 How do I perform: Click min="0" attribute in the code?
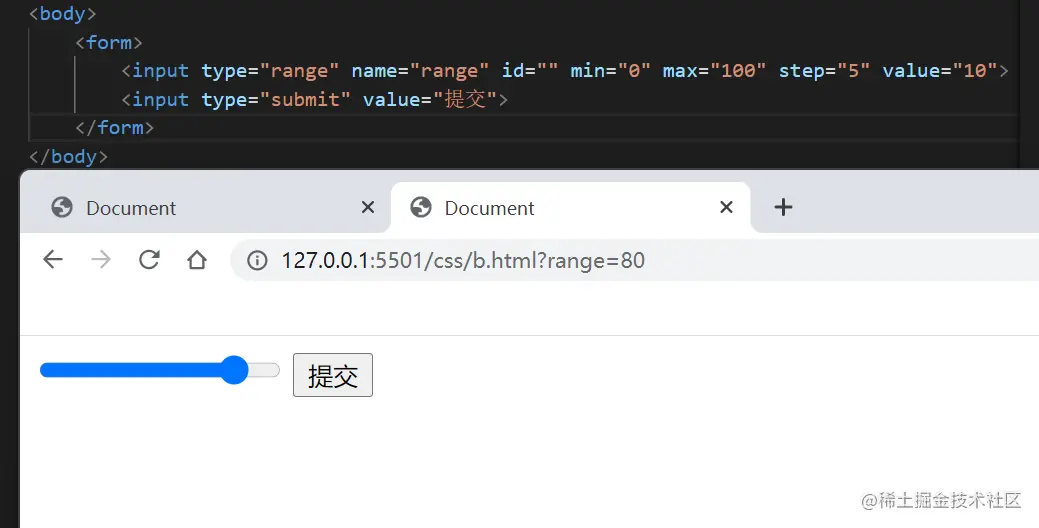click(610, 71)
